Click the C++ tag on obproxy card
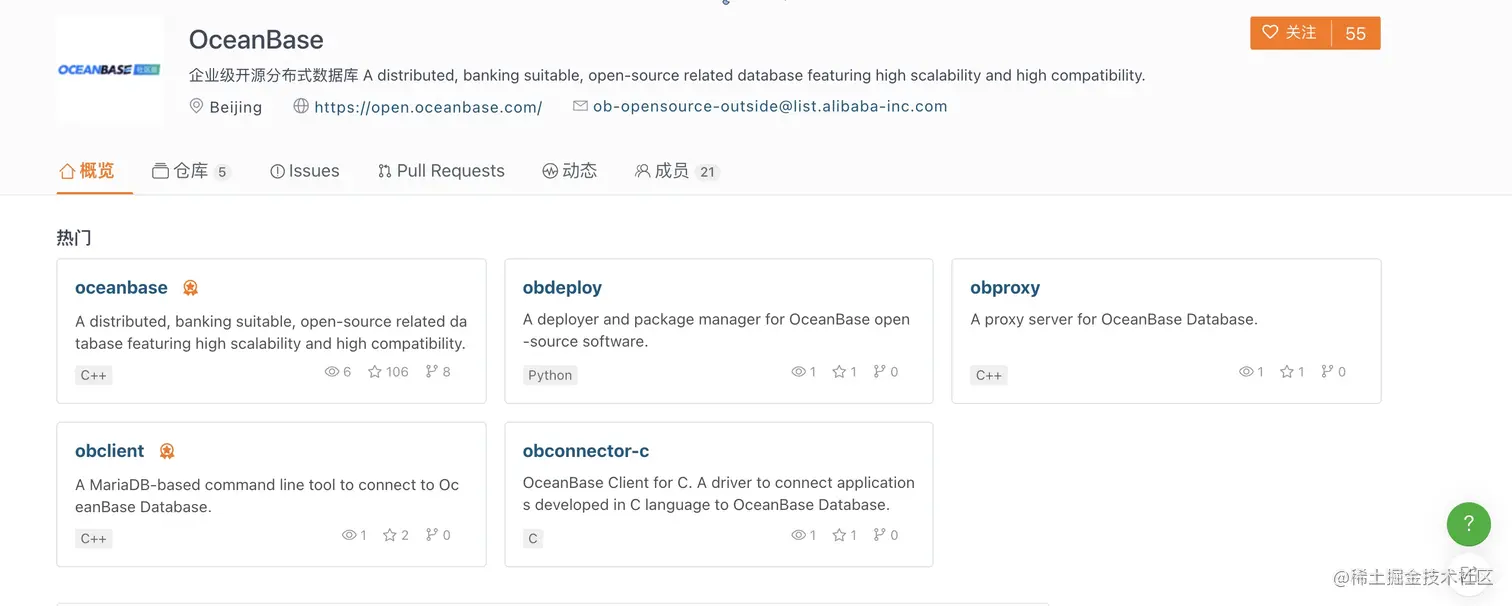1512x606 pixels. click(988, 376)
